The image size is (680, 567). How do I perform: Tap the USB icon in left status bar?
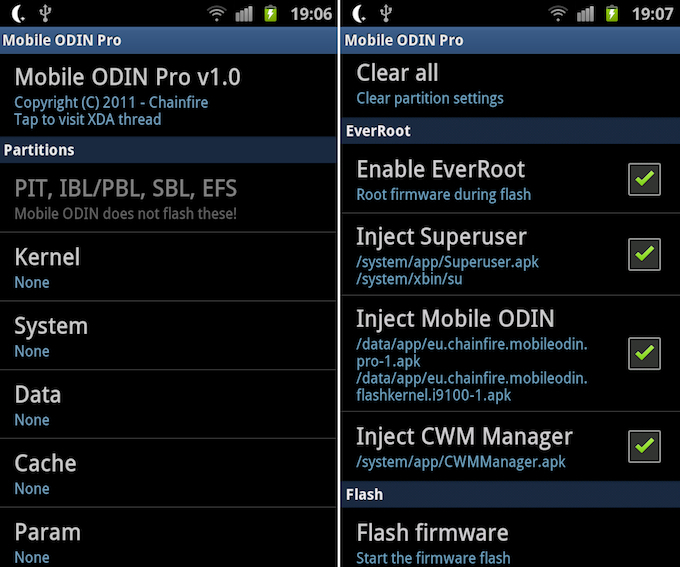(44, 14)
